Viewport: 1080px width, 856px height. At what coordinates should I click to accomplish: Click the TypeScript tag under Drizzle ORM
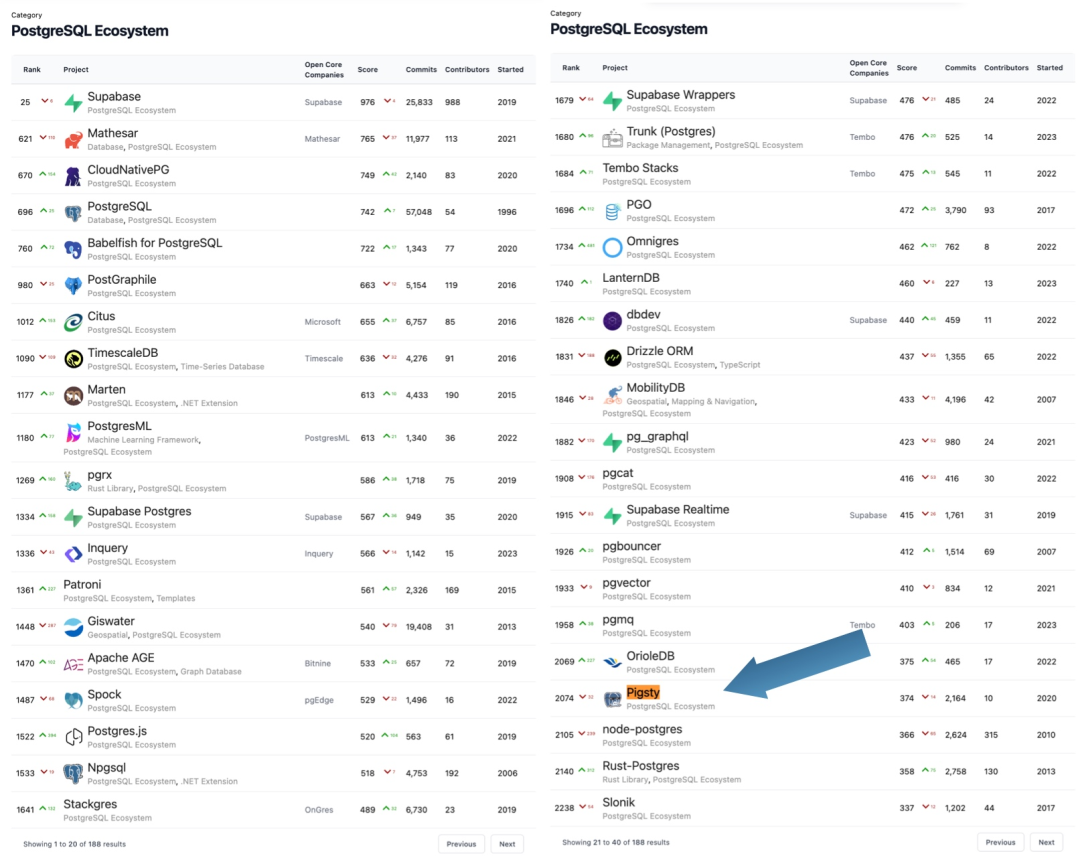(740, 365)
